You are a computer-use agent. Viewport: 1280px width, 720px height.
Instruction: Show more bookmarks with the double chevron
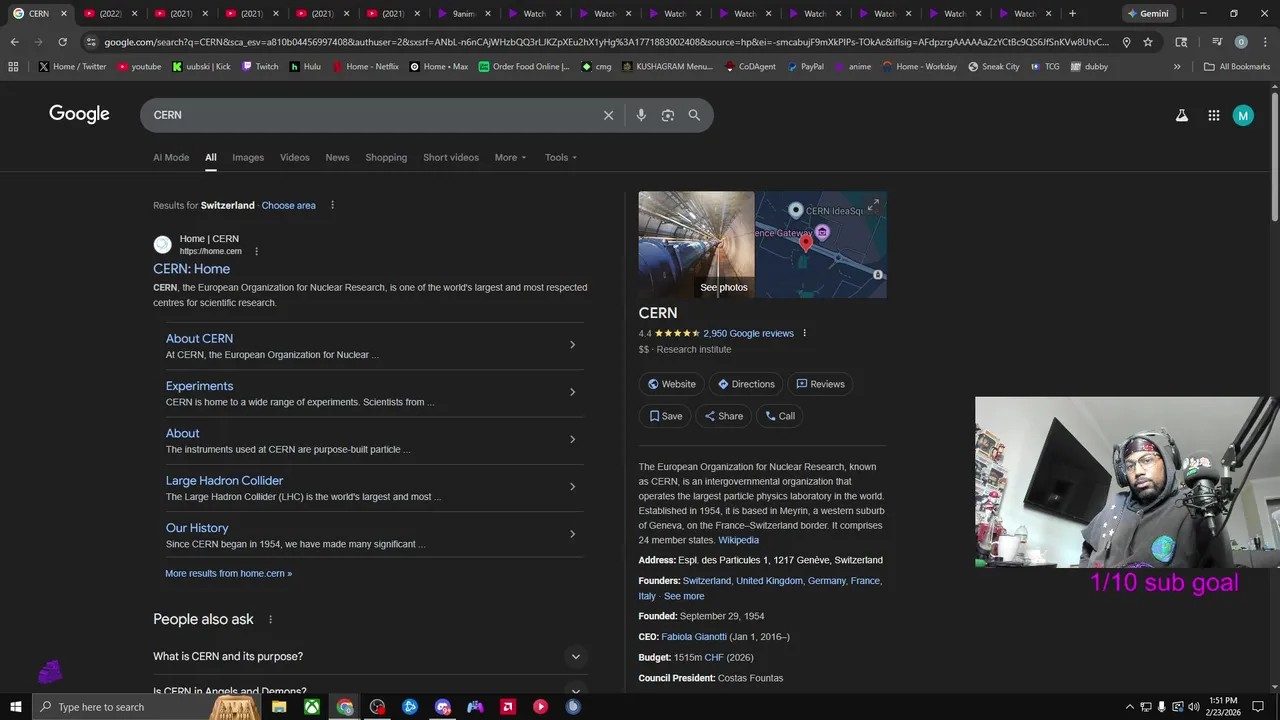click(1177, 67)
